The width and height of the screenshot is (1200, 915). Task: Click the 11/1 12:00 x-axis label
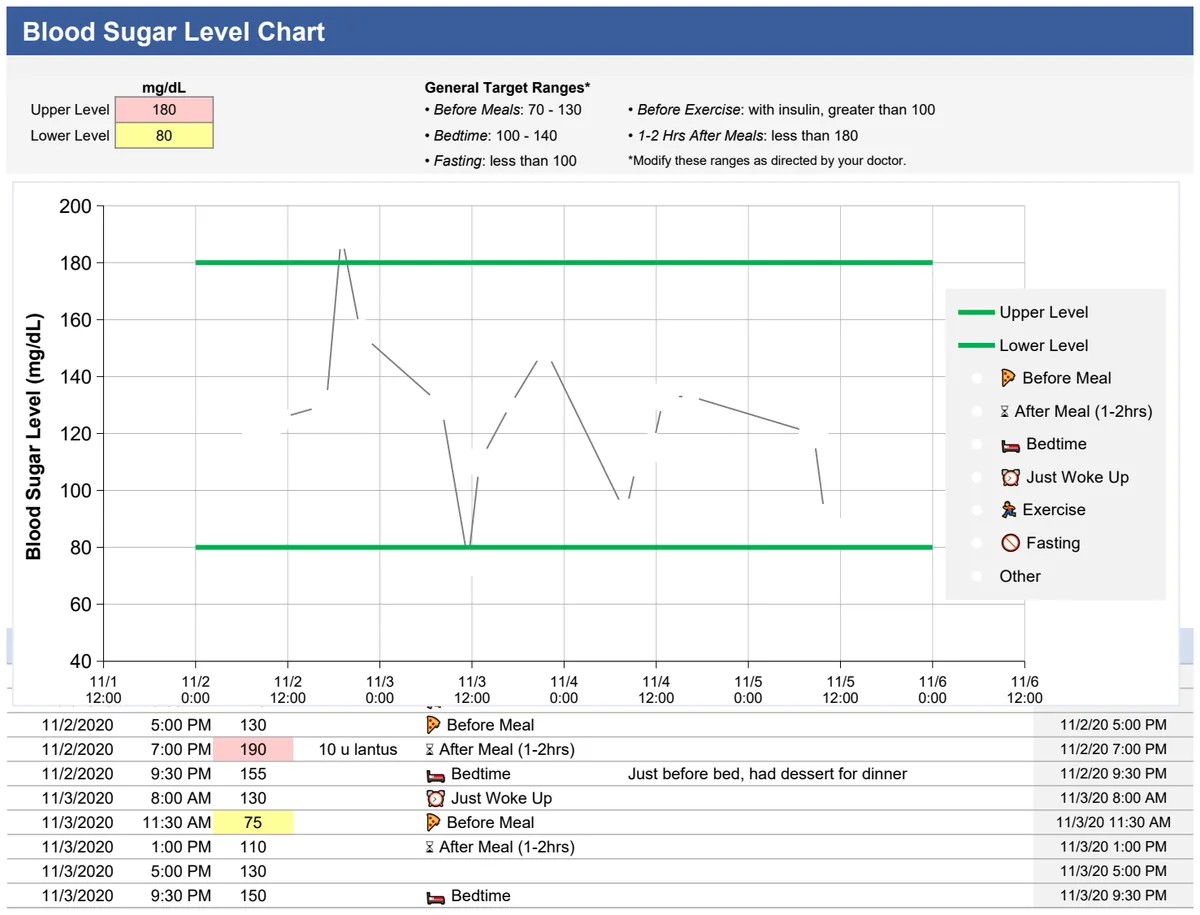(104, 689)
